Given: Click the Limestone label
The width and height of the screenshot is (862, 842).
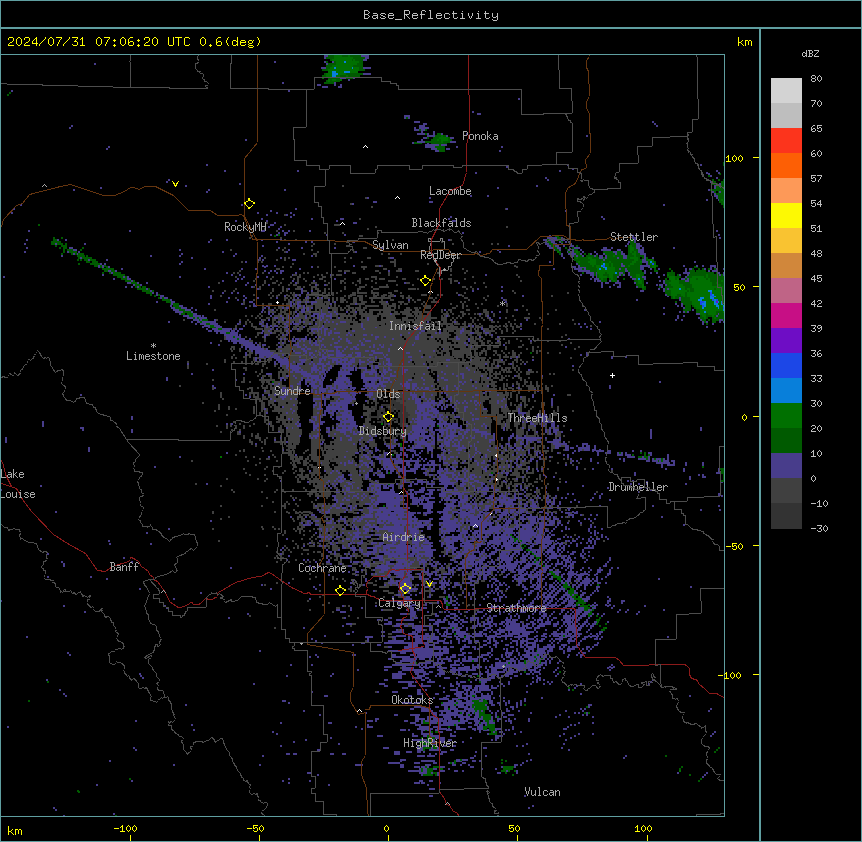Looking at the screenshot, I should click(153, 356).
